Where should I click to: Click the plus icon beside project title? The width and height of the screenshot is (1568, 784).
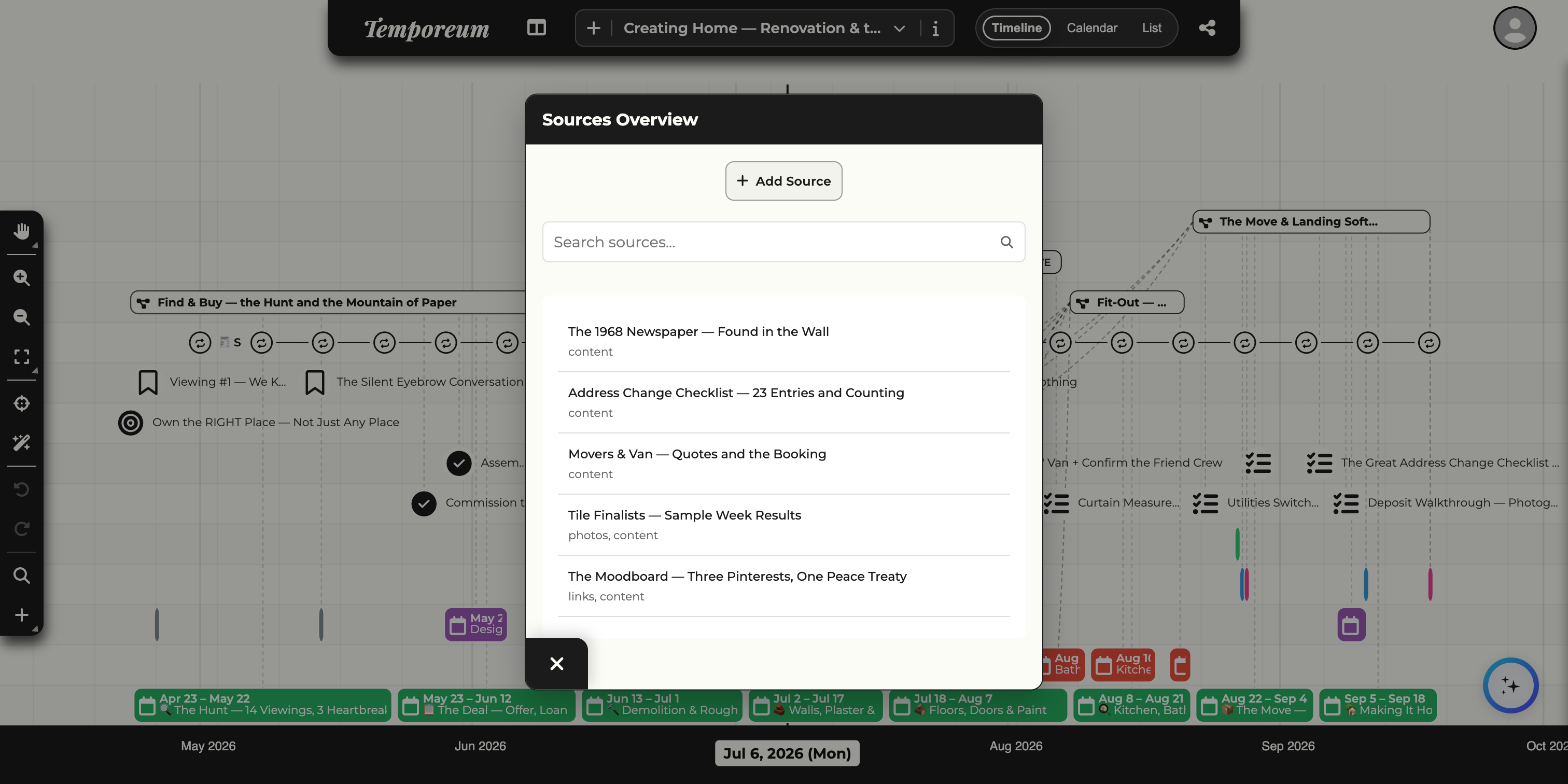[x=594, y=28]
